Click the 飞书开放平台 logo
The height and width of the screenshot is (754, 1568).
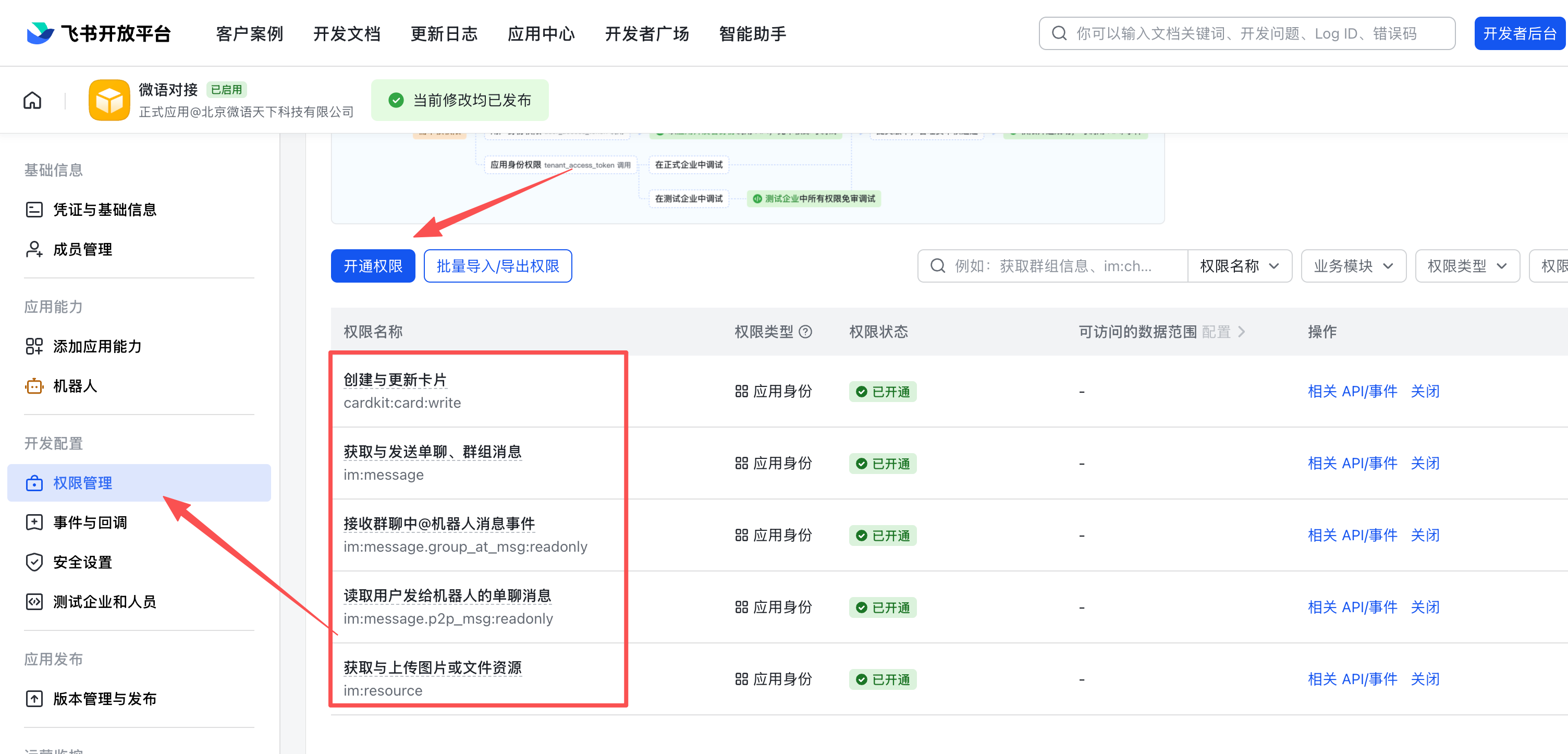click(x=99, y=33)
